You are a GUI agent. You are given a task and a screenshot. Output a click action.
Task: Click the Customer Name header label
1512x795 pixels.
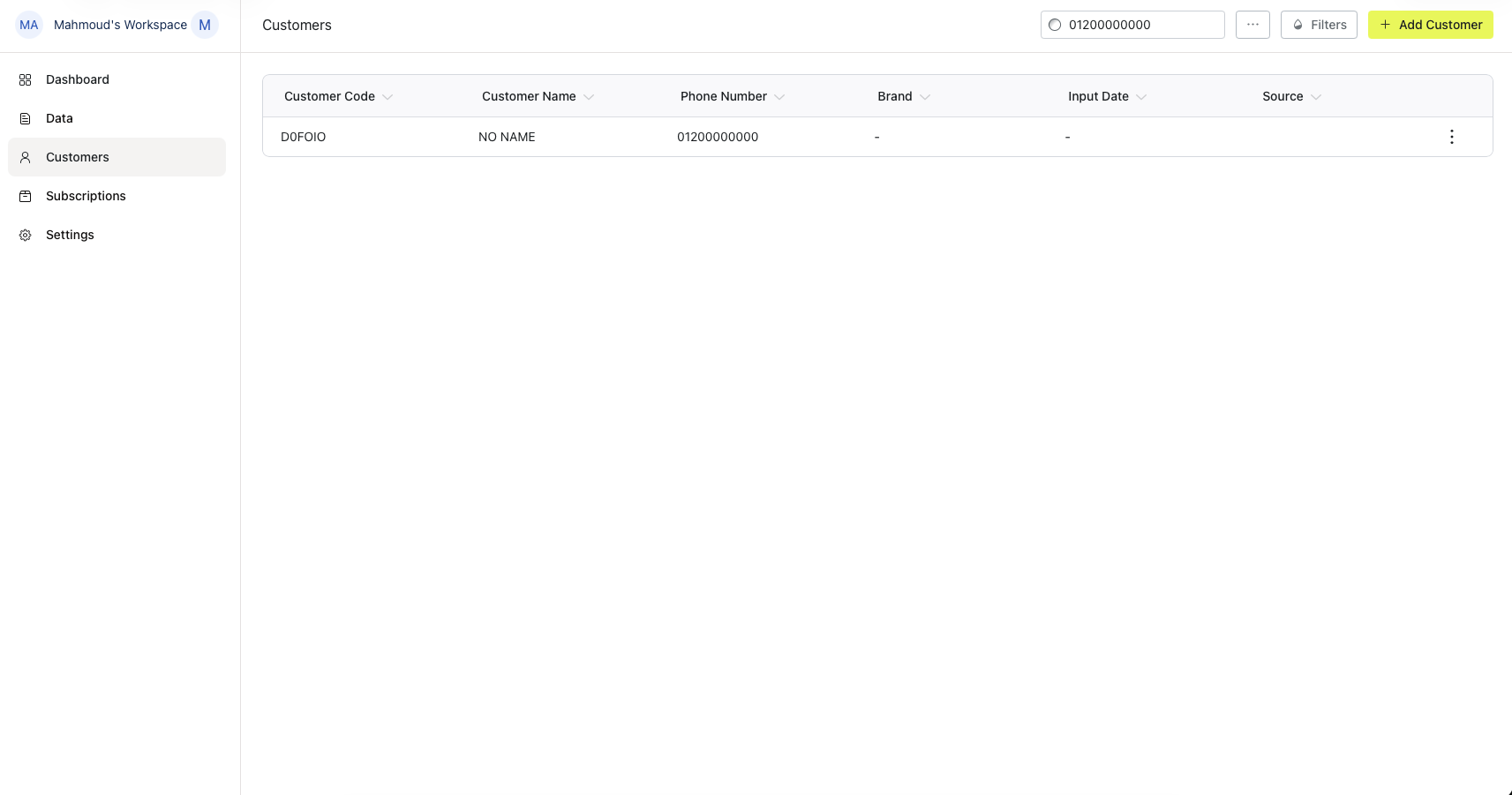pos(529,96)
